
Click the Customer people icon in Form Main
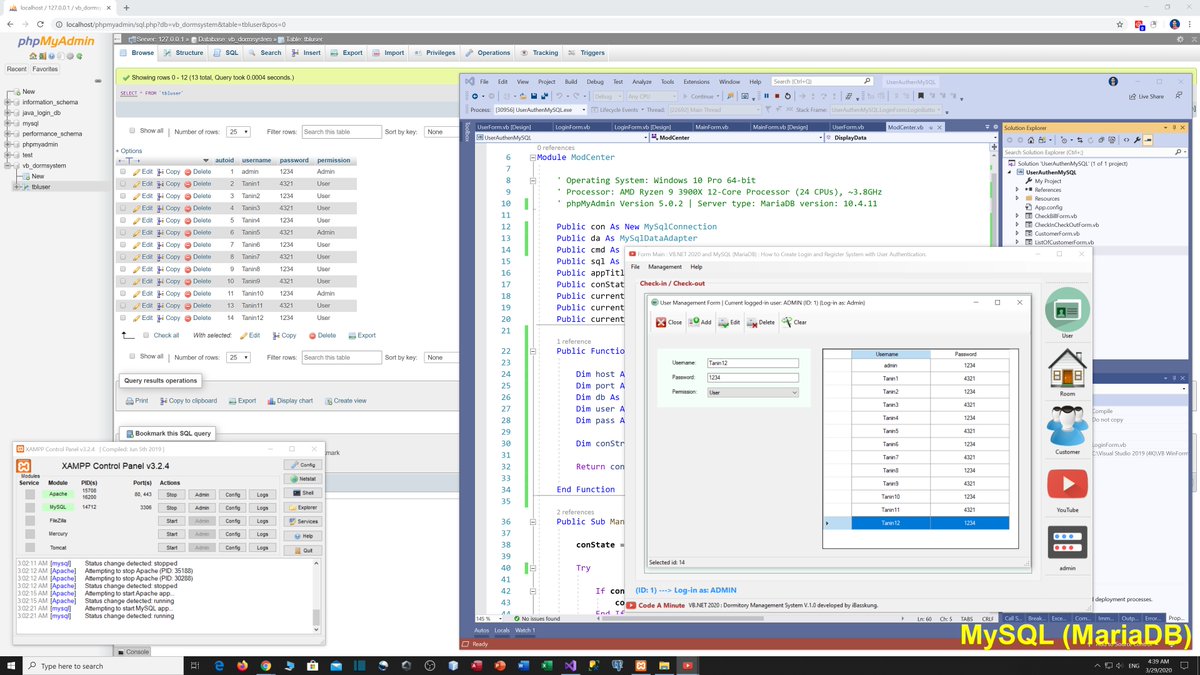point(1067,427)
